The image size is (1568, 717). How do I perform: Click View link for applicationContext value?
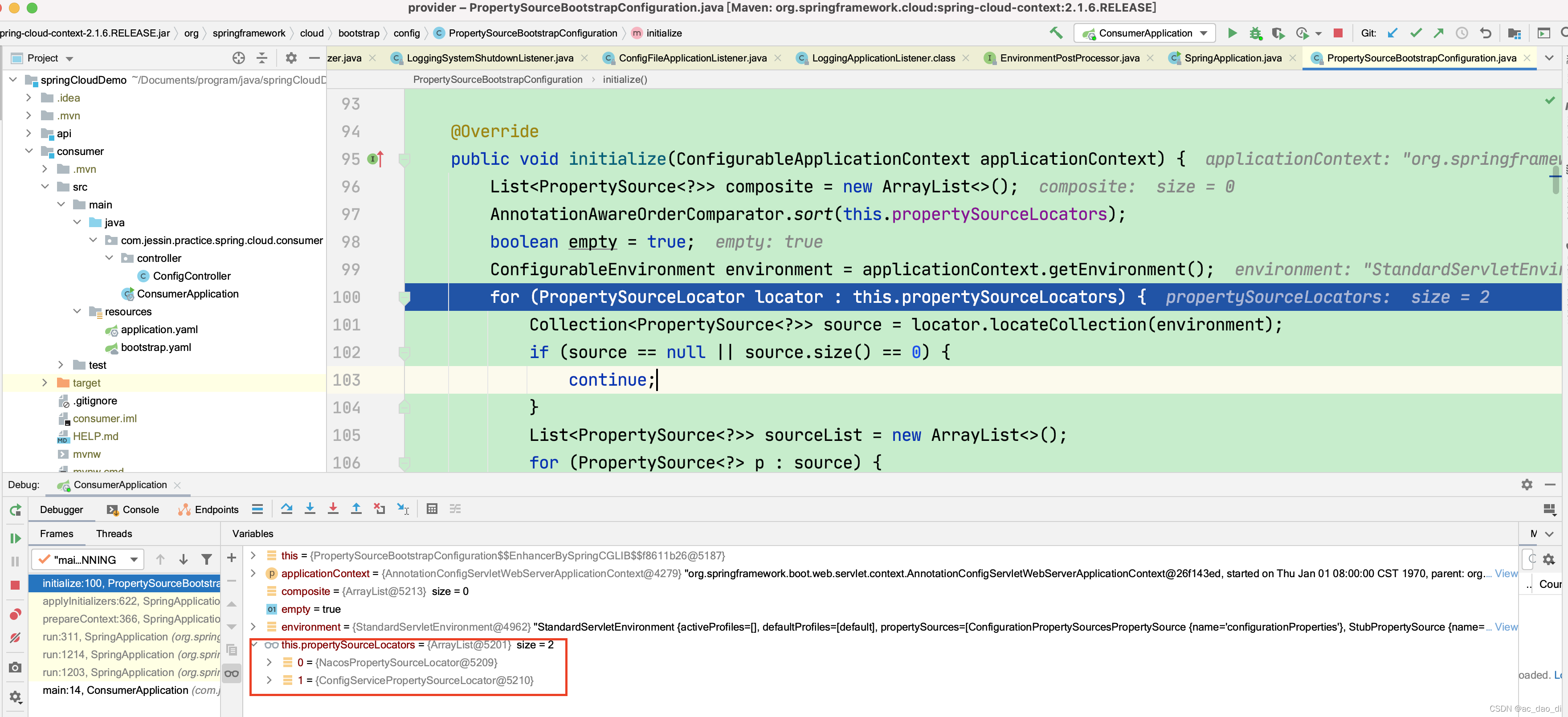(1506, 573)
